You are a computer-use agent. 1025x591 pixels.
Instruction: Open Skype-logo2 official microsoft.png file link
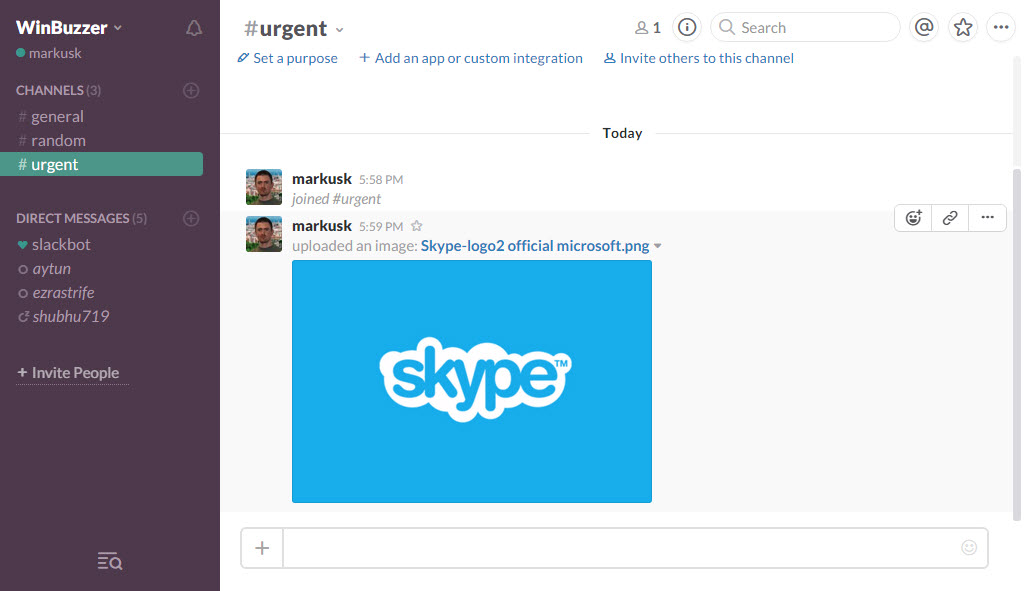535,246
